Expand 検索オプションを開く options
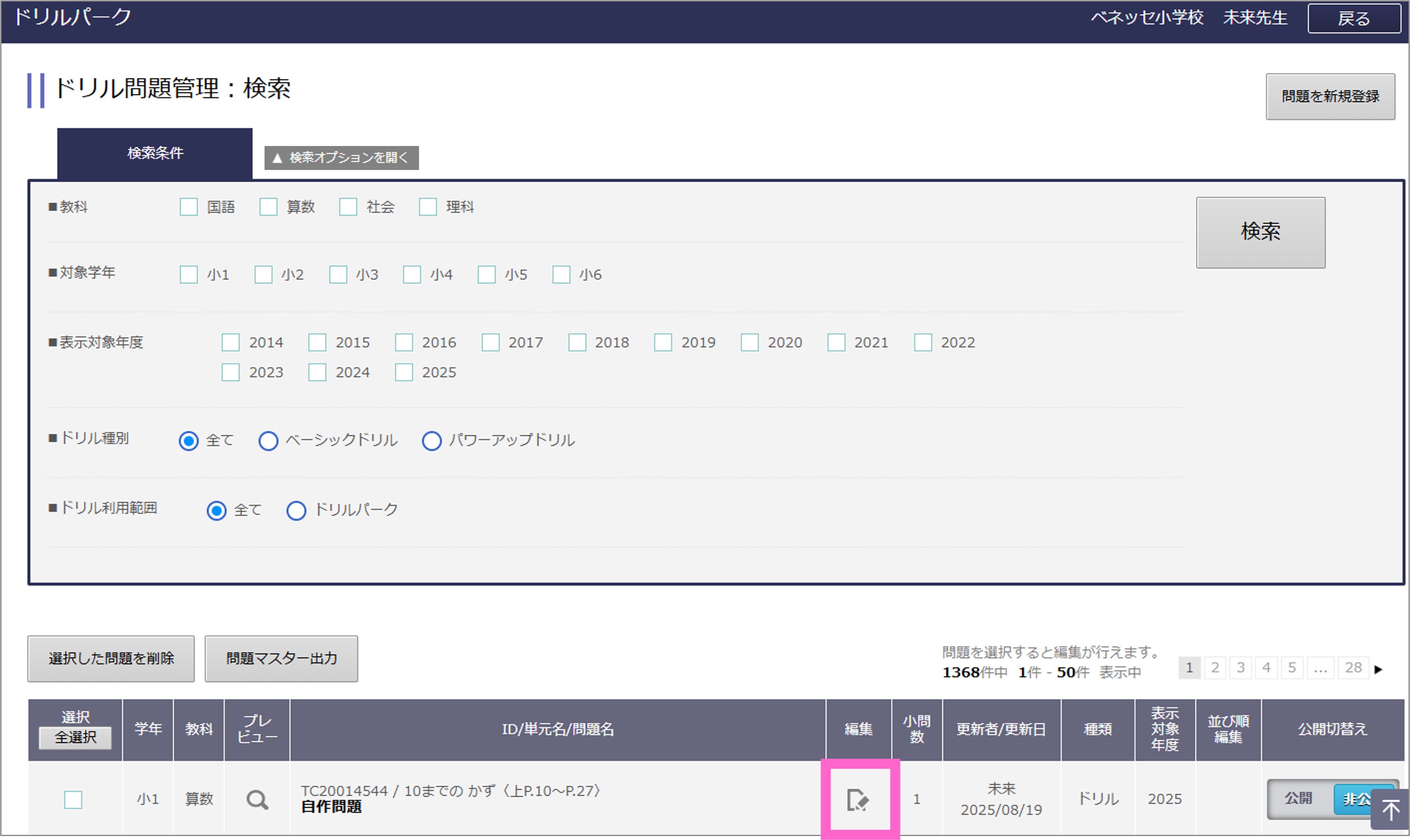Screen dimensions: 1410x840 click(342, 157)
